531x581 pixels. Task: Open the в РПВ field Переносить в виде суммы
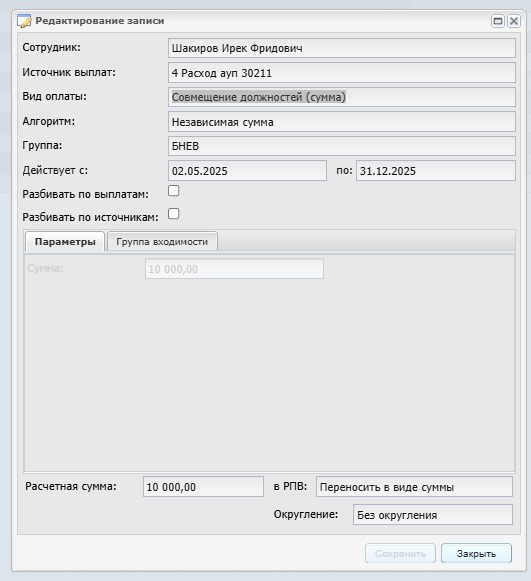(414, 487)
